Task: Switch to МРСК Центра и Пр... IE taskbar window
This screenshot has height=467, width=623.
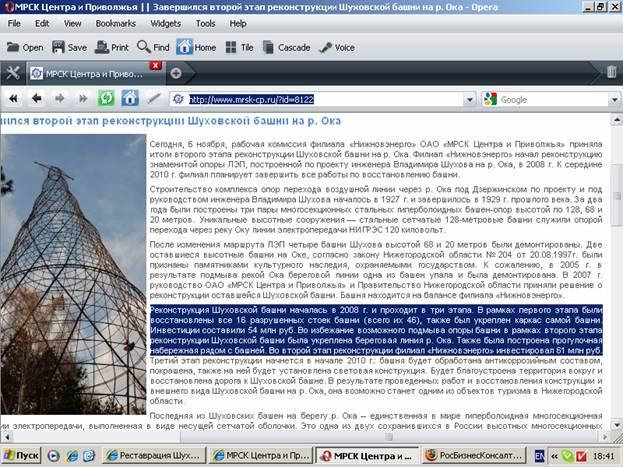Action: (x=261, y=455)
